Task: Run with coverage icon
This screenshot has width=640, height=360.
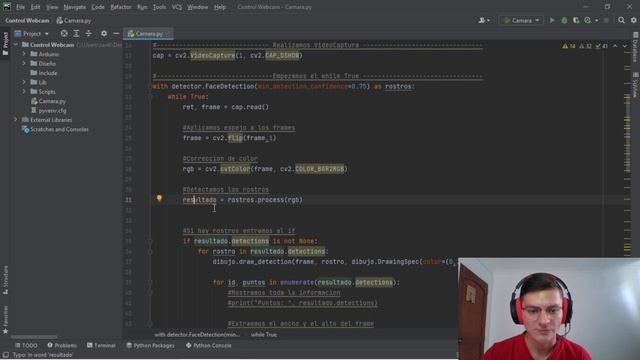Action: pyautogui.click(x=576, y=20)
